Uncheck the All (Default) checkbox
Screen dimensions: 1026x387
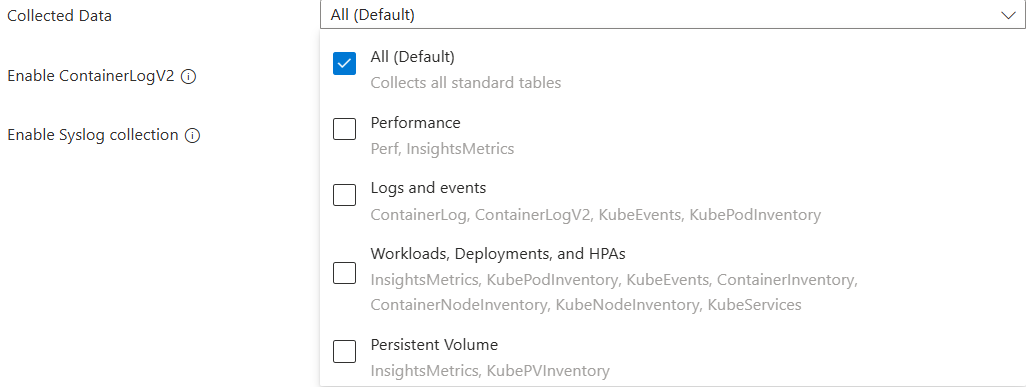click(x=344, y=64)
